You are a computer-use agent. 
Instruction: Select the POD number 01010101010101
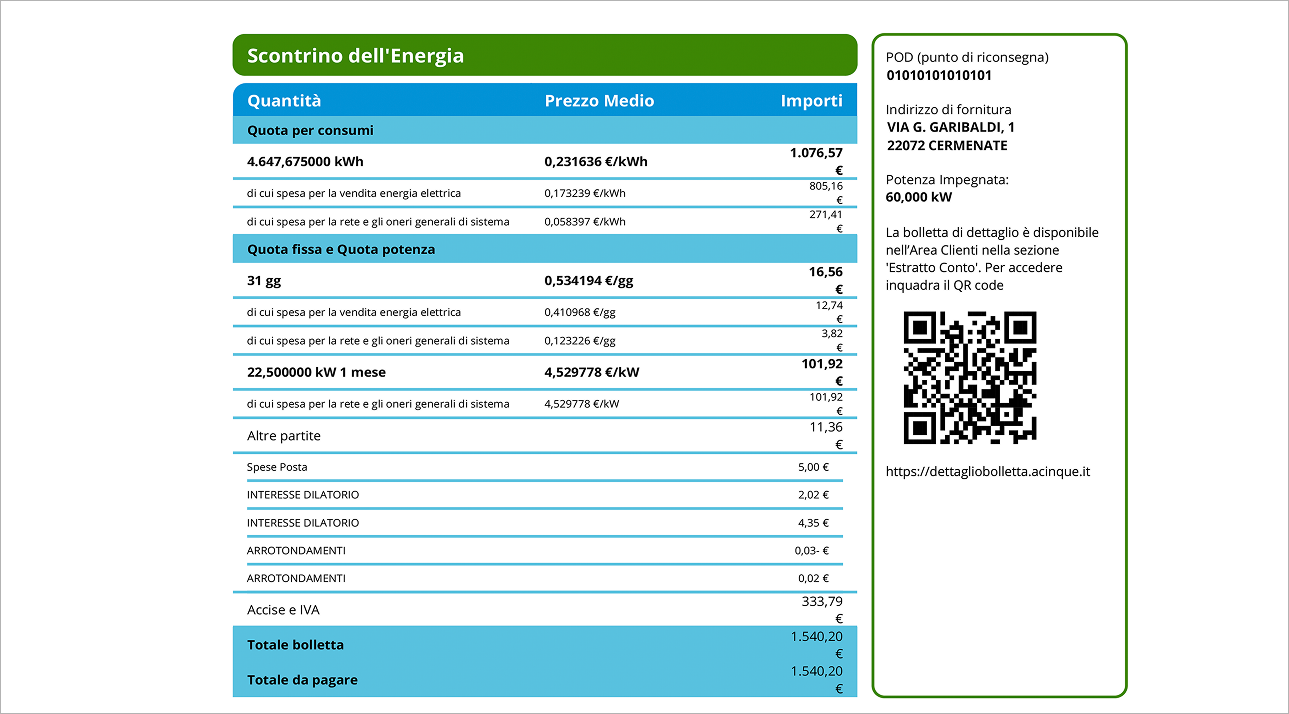click(939, 75)
